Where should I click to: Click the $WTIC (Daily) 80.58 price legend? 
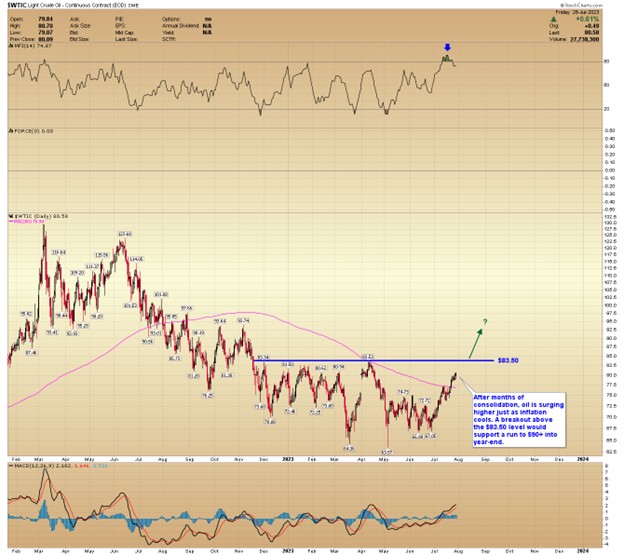38,216
